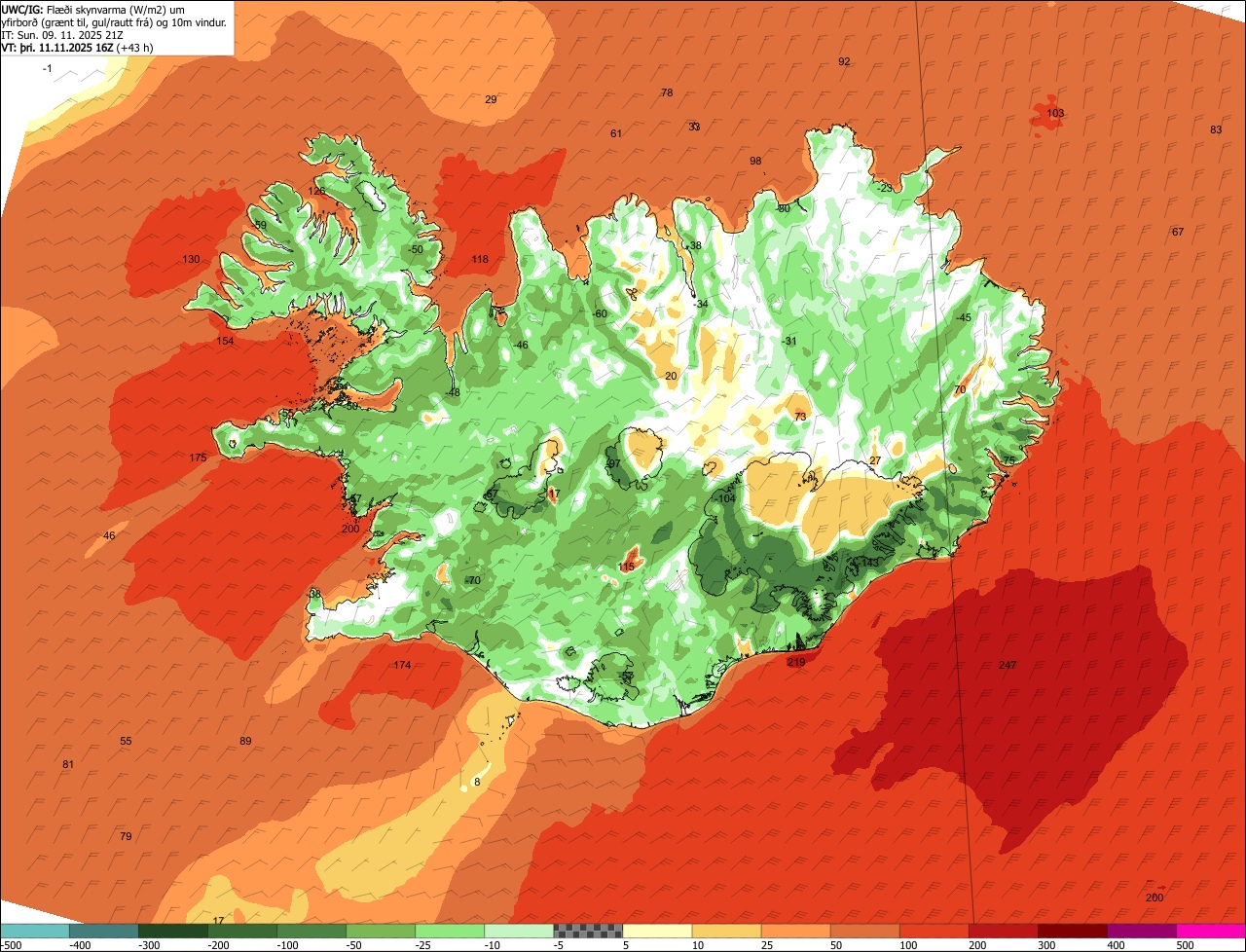Click the legend swatch between -400 and -300
Image resolution: width=1246 pixels, height=952 pixels.
[103, 931]
